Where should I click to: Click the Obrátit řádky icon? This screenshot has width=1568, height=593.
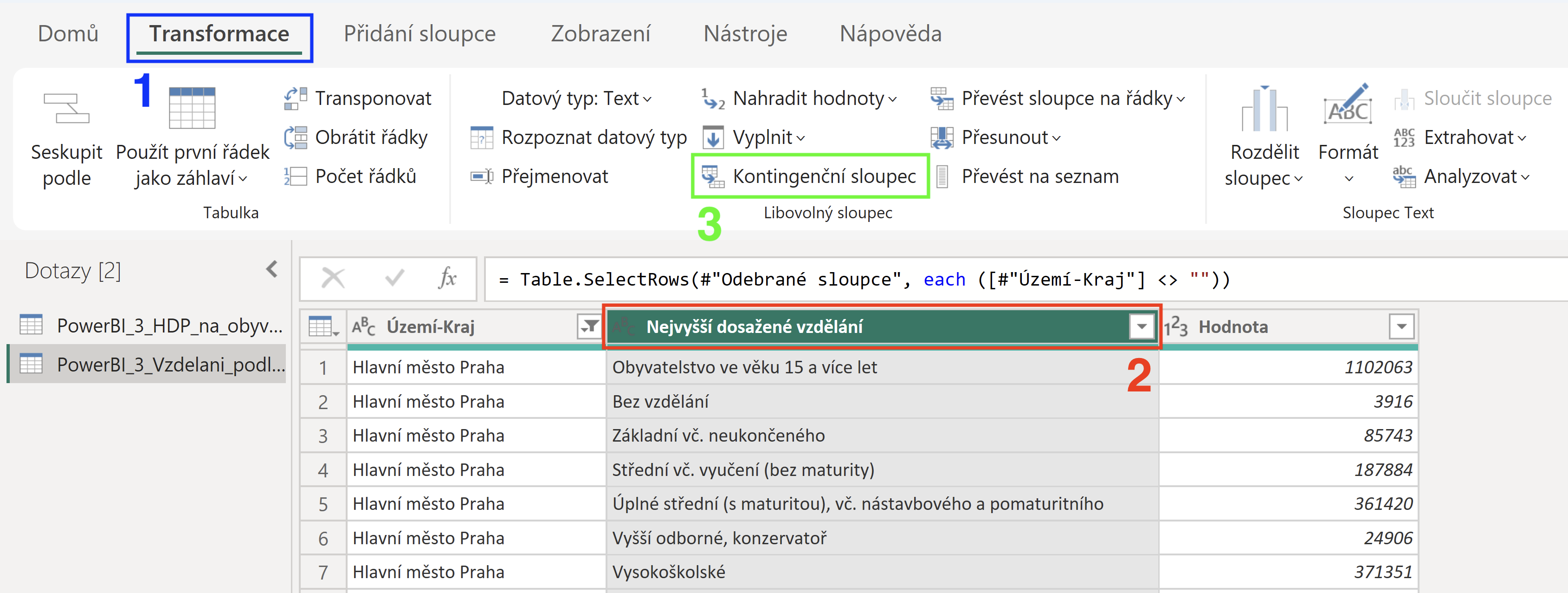coord(295,137)
